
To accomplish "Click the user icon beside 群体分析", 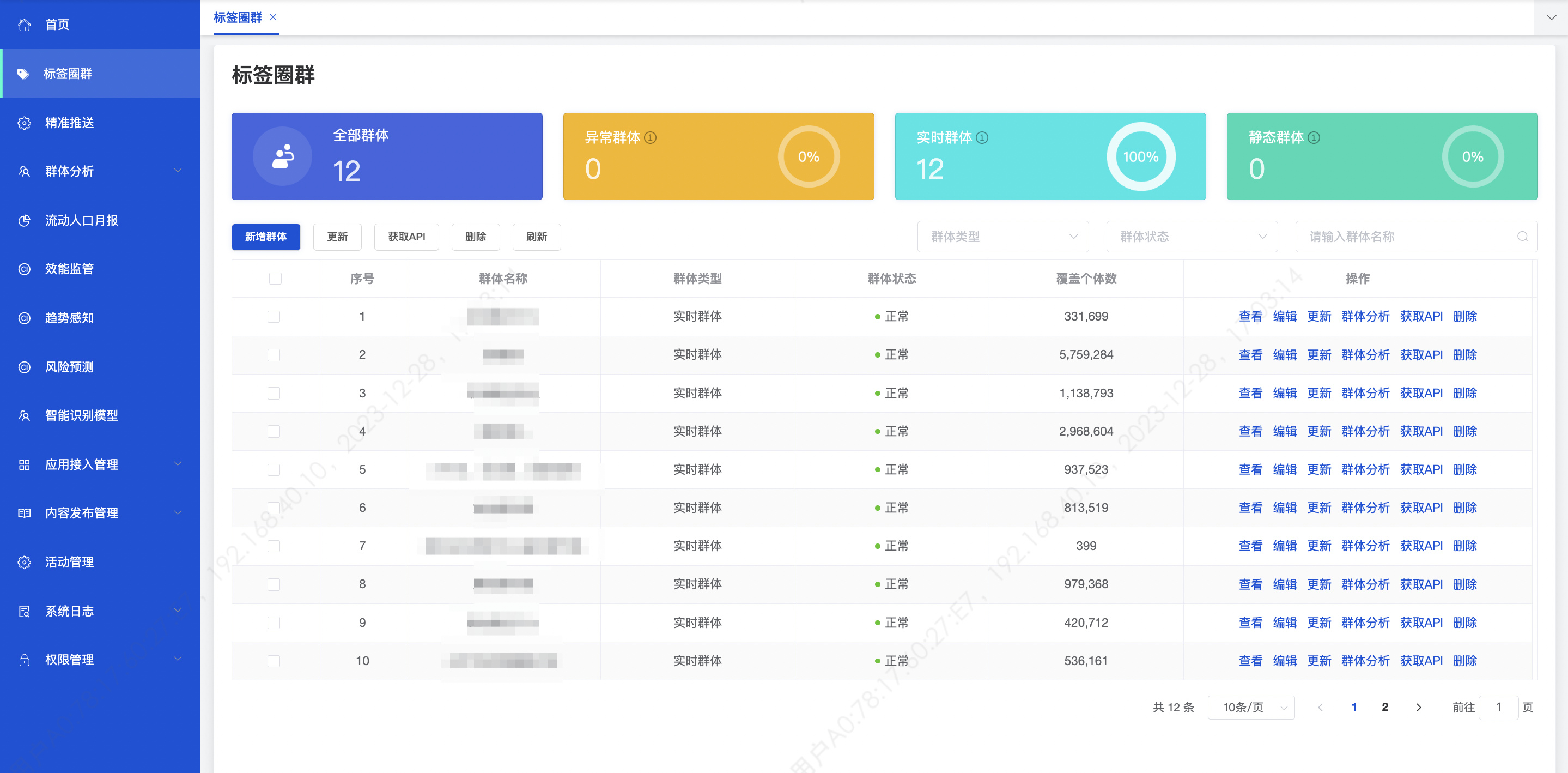I will click(x=25, y=171).
